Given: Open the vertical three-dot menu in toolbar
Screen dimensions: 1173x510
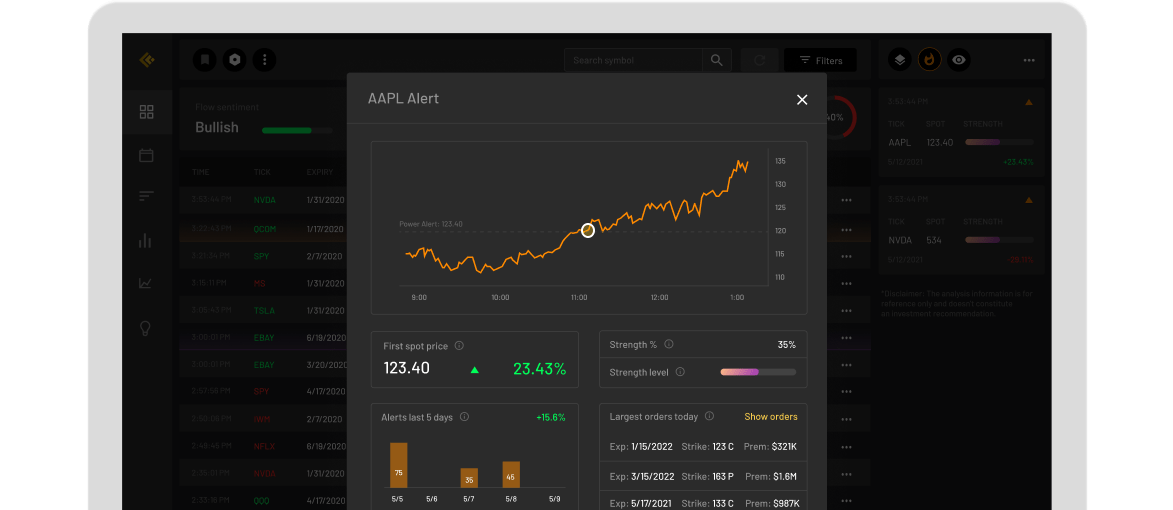Looking at the screenshot, I should [x=264, y=60].
